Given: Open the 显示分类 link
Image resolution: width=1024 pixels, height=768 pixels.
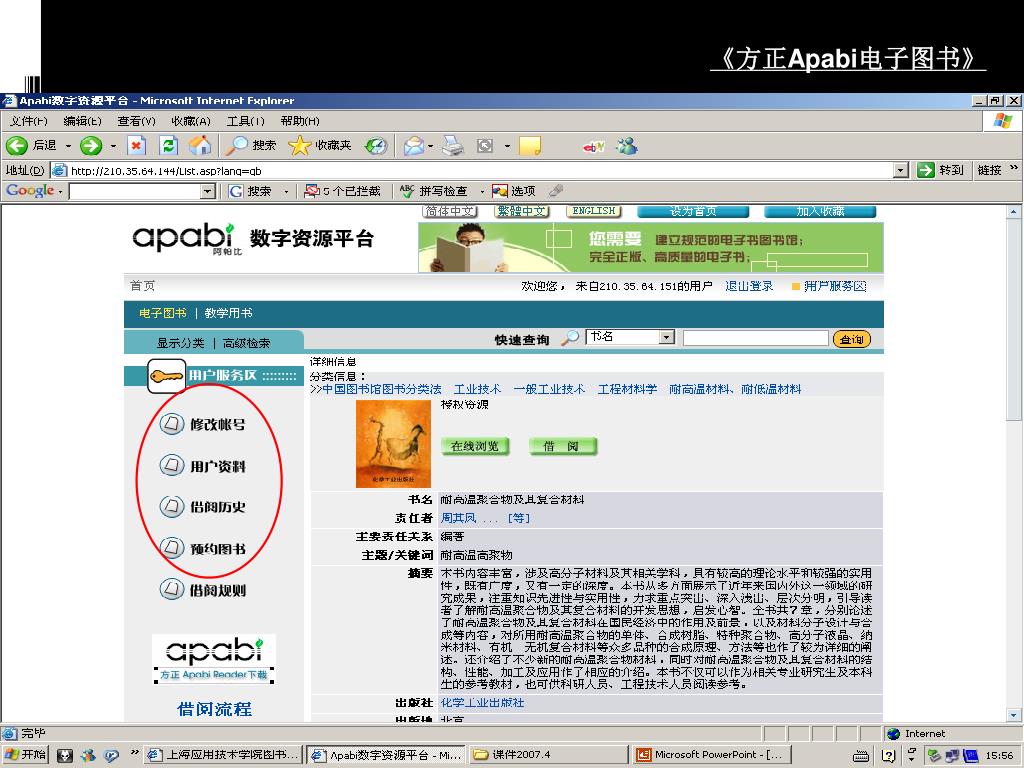Looking at the screenshot, I should tap(180, 343).
